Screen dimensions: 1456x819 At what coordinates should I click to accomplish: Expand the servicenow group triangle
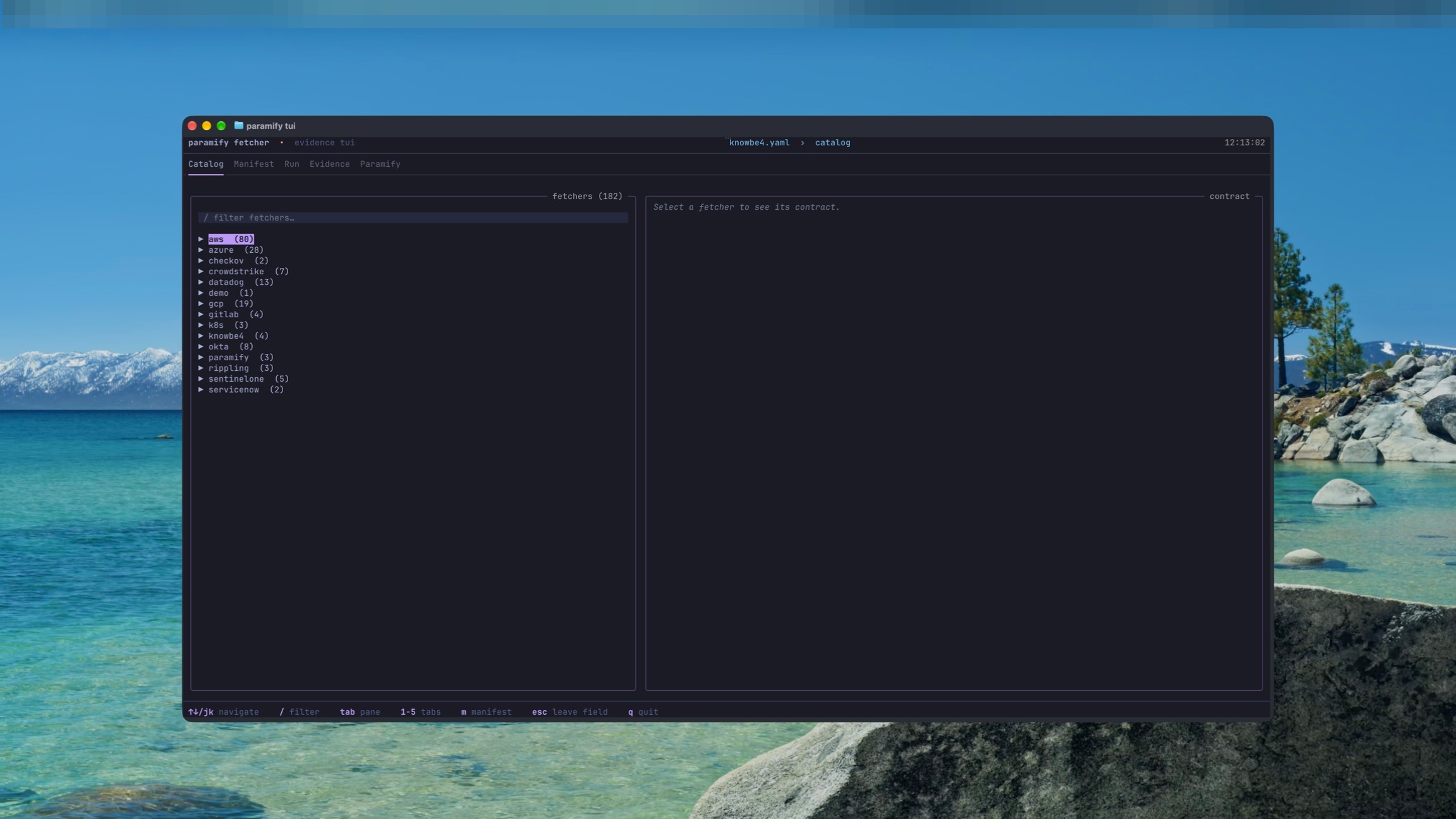click(x=201, y=389)
